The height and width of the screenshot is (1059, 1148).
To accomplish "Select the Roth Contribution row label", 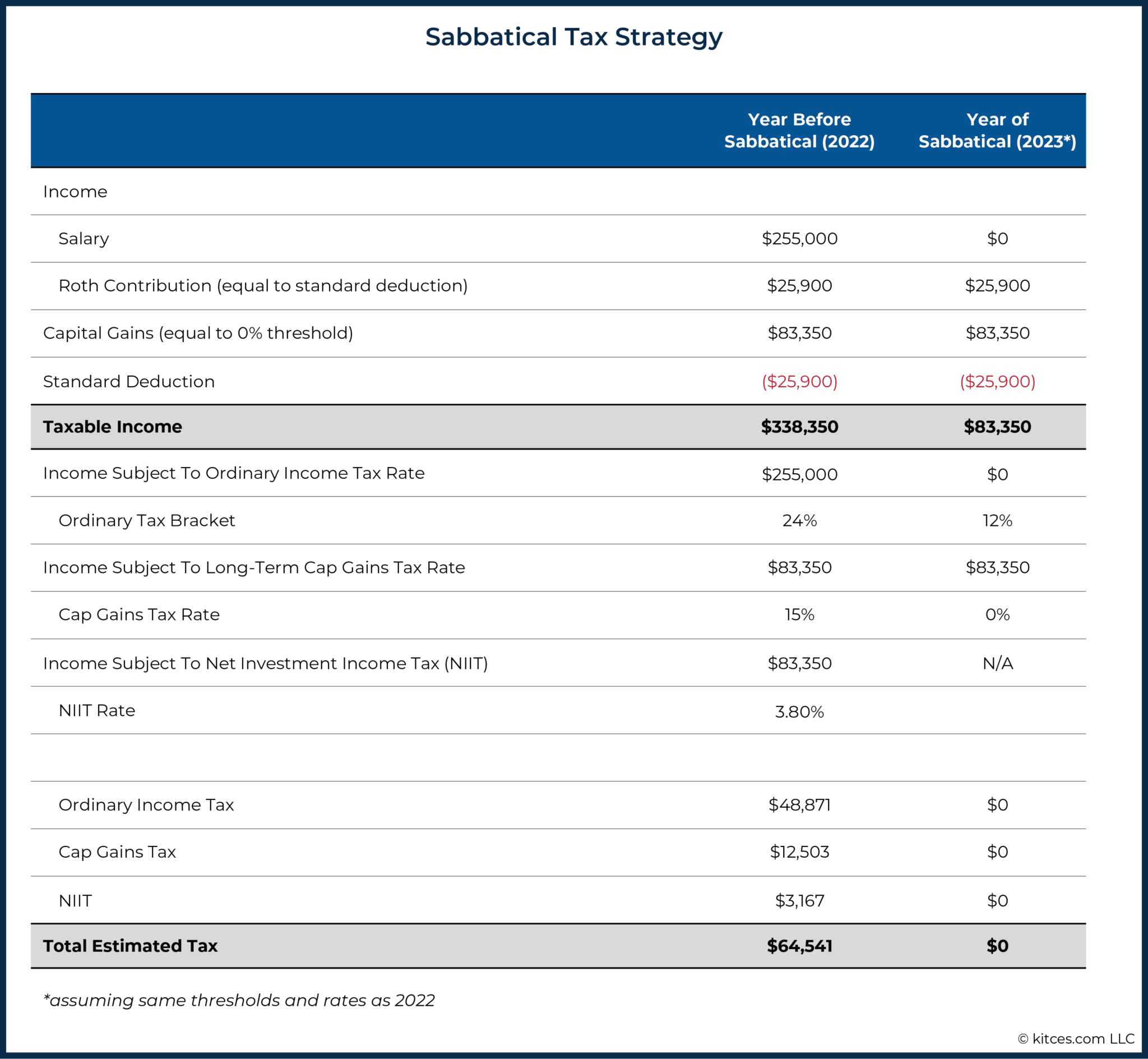I will [263, 285].
